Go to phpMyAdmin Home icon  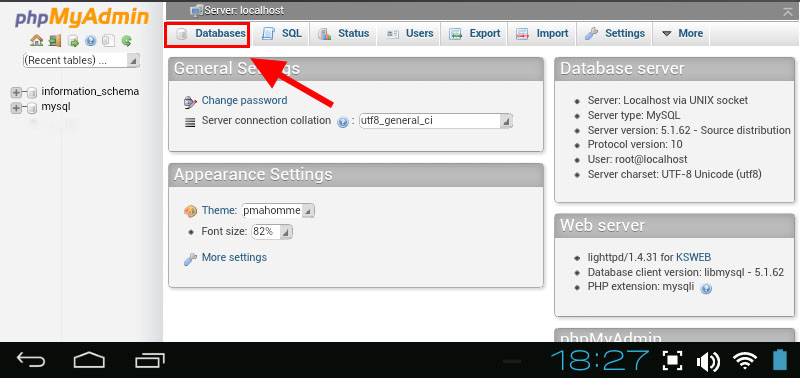36,40
